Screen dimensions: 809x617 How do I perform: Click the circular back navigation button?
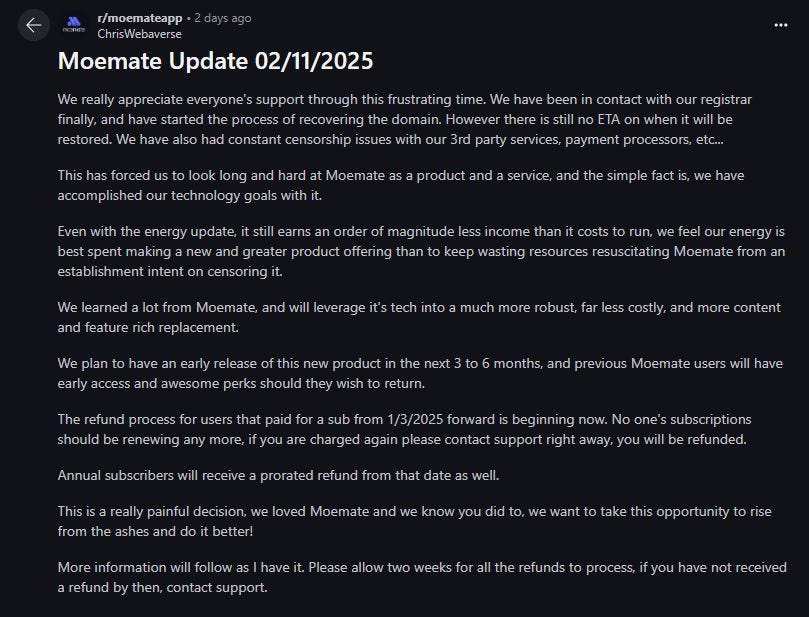click(33, 25)
